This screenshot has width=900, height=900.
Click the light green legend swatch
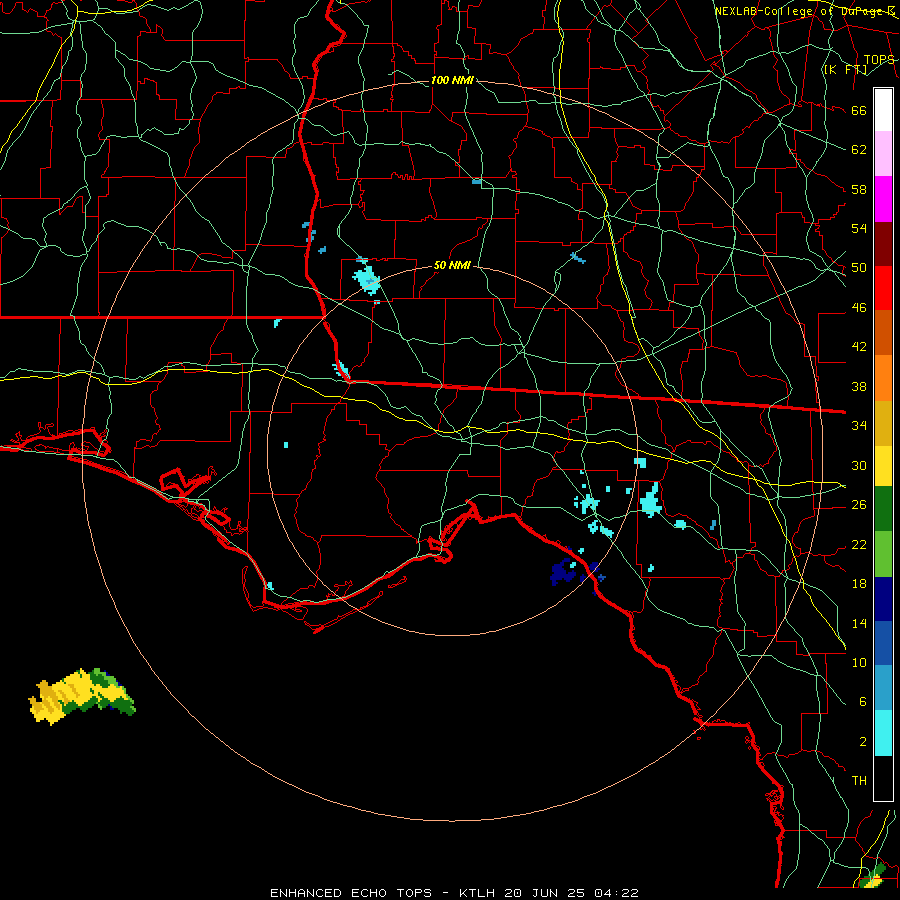(x=883, y=554)
